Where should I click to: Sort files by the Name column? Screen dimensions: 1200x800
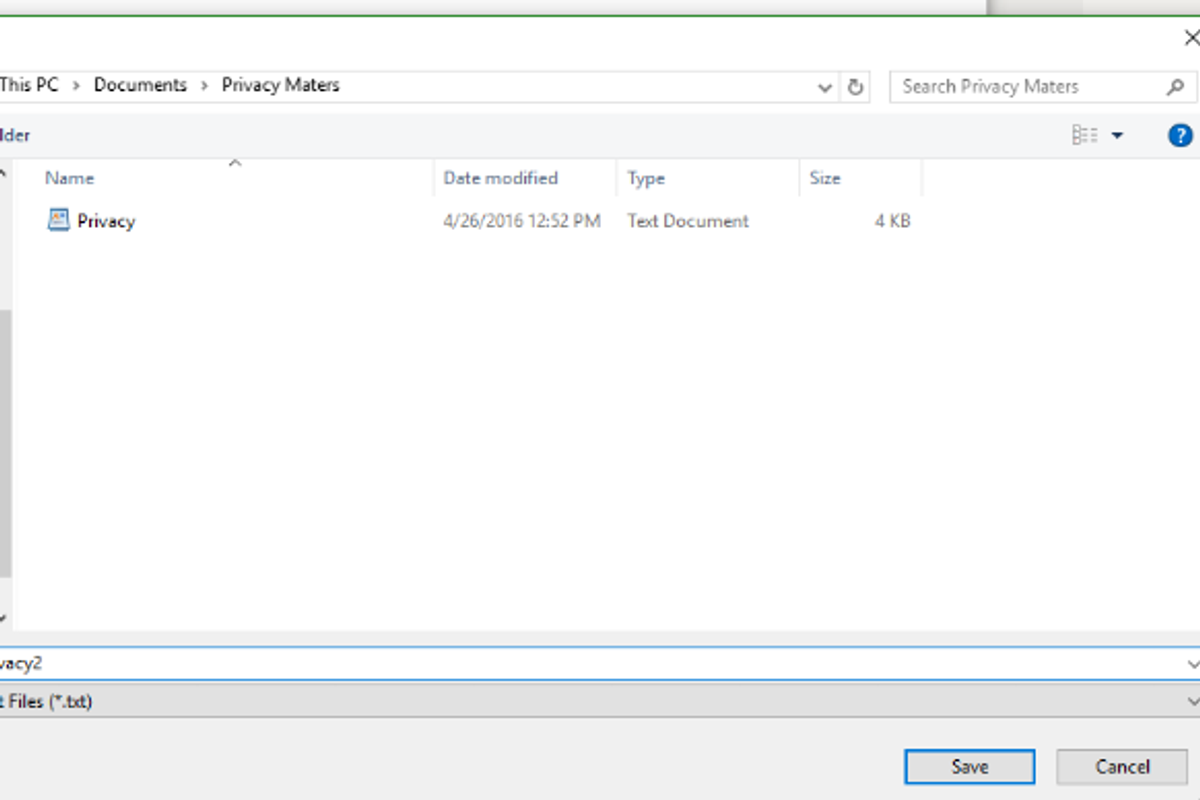[69, 178]
